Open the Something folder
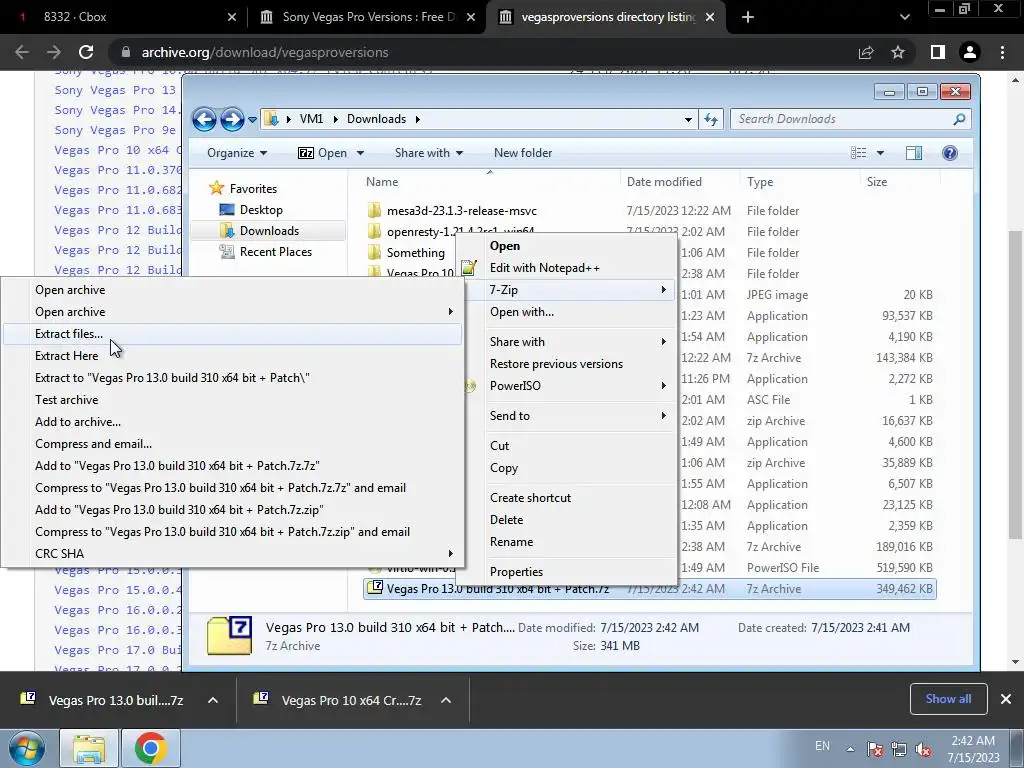Screen dimensions: 1024x768 pos(415,253)
